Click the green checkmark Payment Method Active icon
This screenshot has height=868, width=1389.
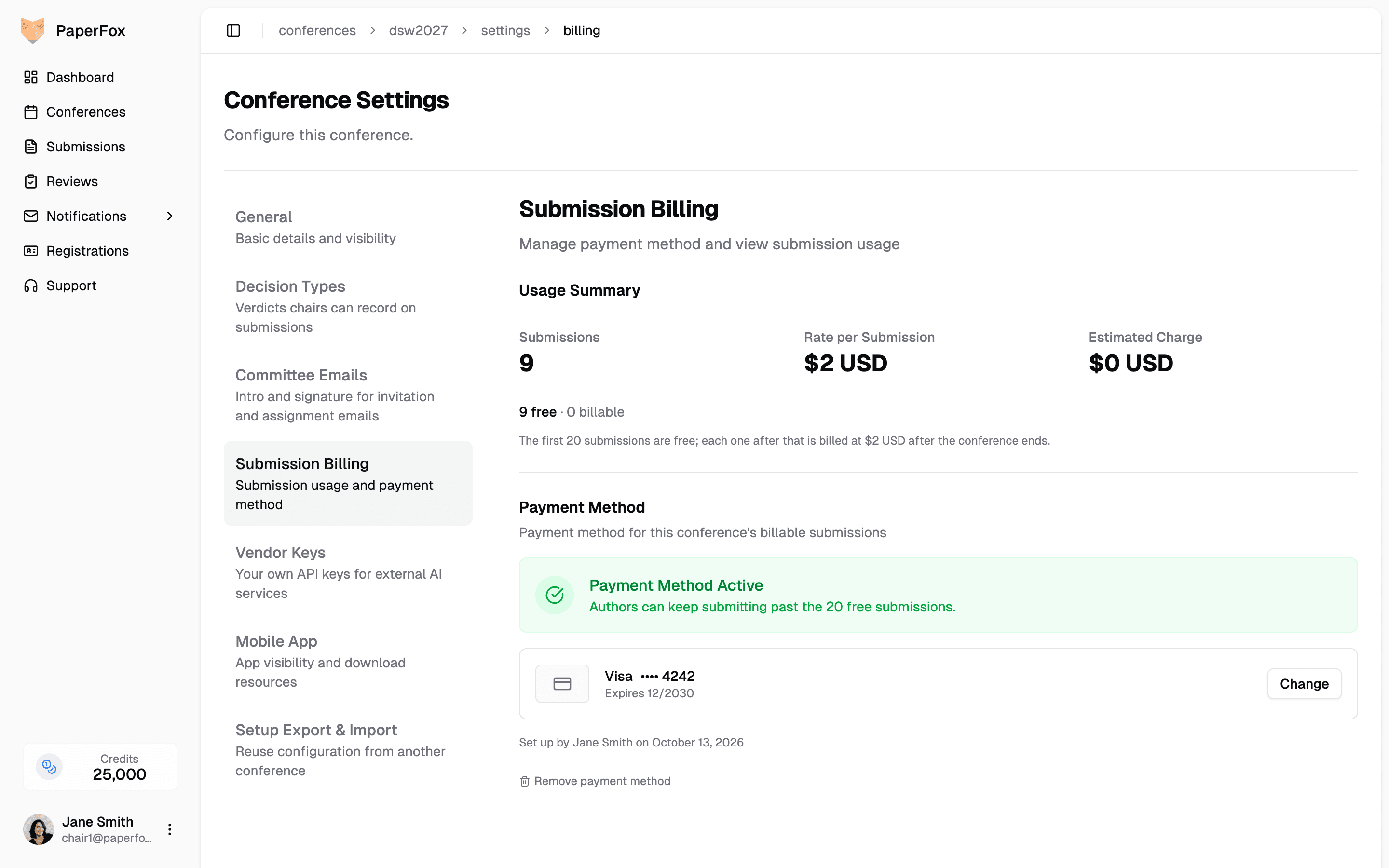click(555, 595)
